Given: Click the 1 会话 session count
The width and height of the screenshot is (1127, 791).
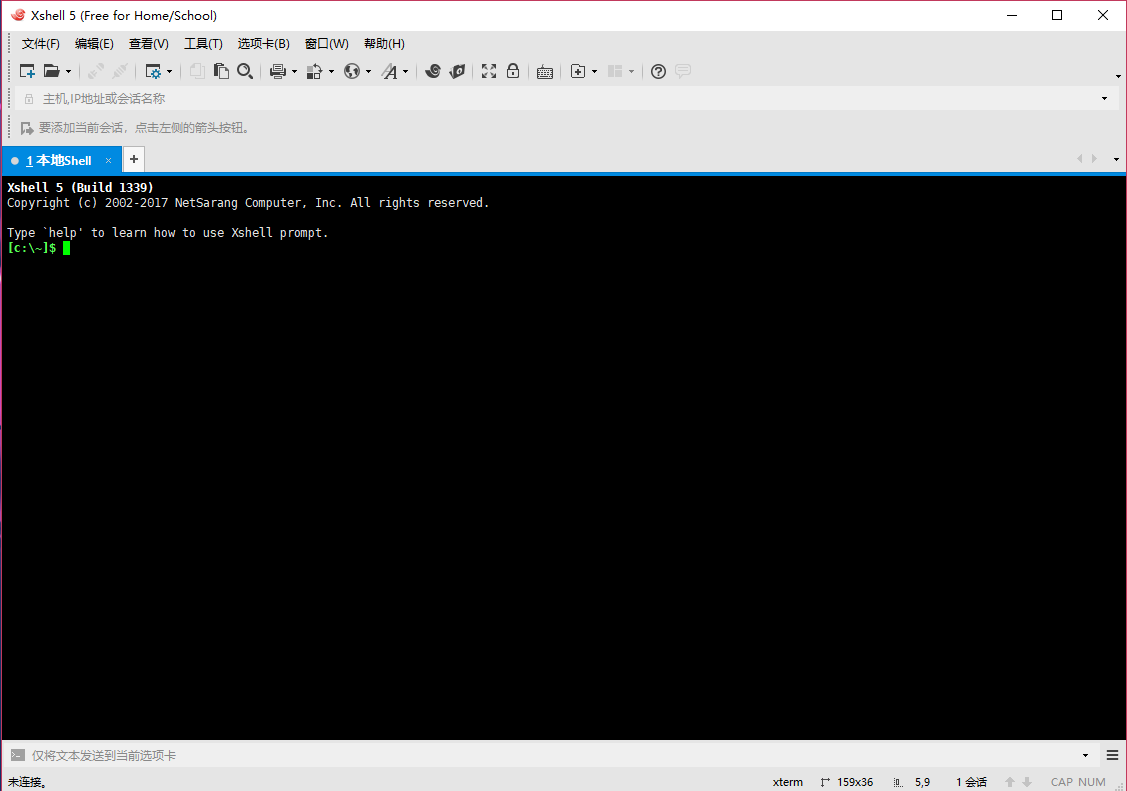Looking at the screenshot, I should pyautogui.click(x=971, y=782).
